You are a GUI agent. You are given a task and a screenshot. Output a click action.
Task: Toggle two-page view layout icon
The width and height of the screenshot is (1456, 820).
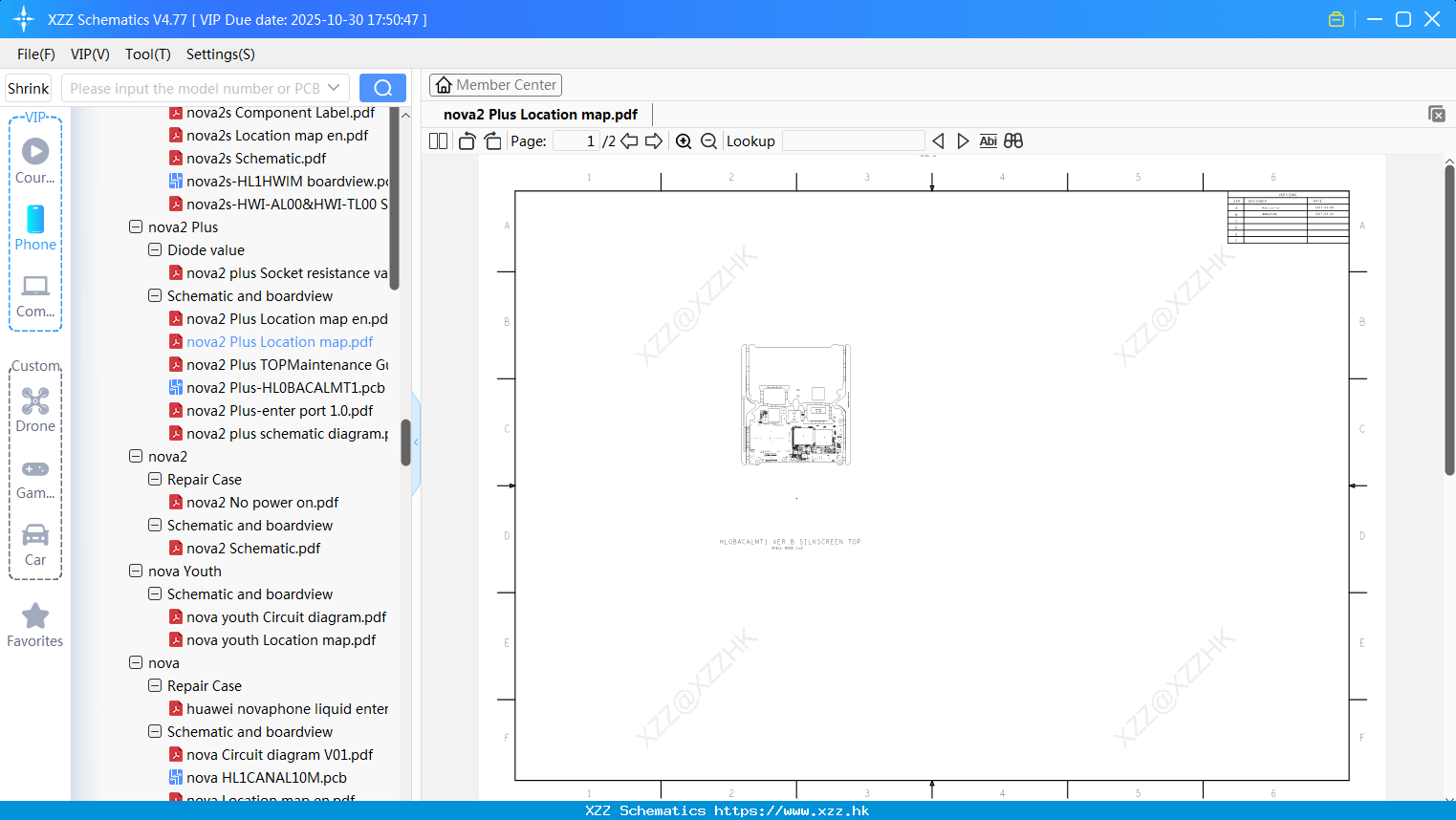[x=439, y=140]
